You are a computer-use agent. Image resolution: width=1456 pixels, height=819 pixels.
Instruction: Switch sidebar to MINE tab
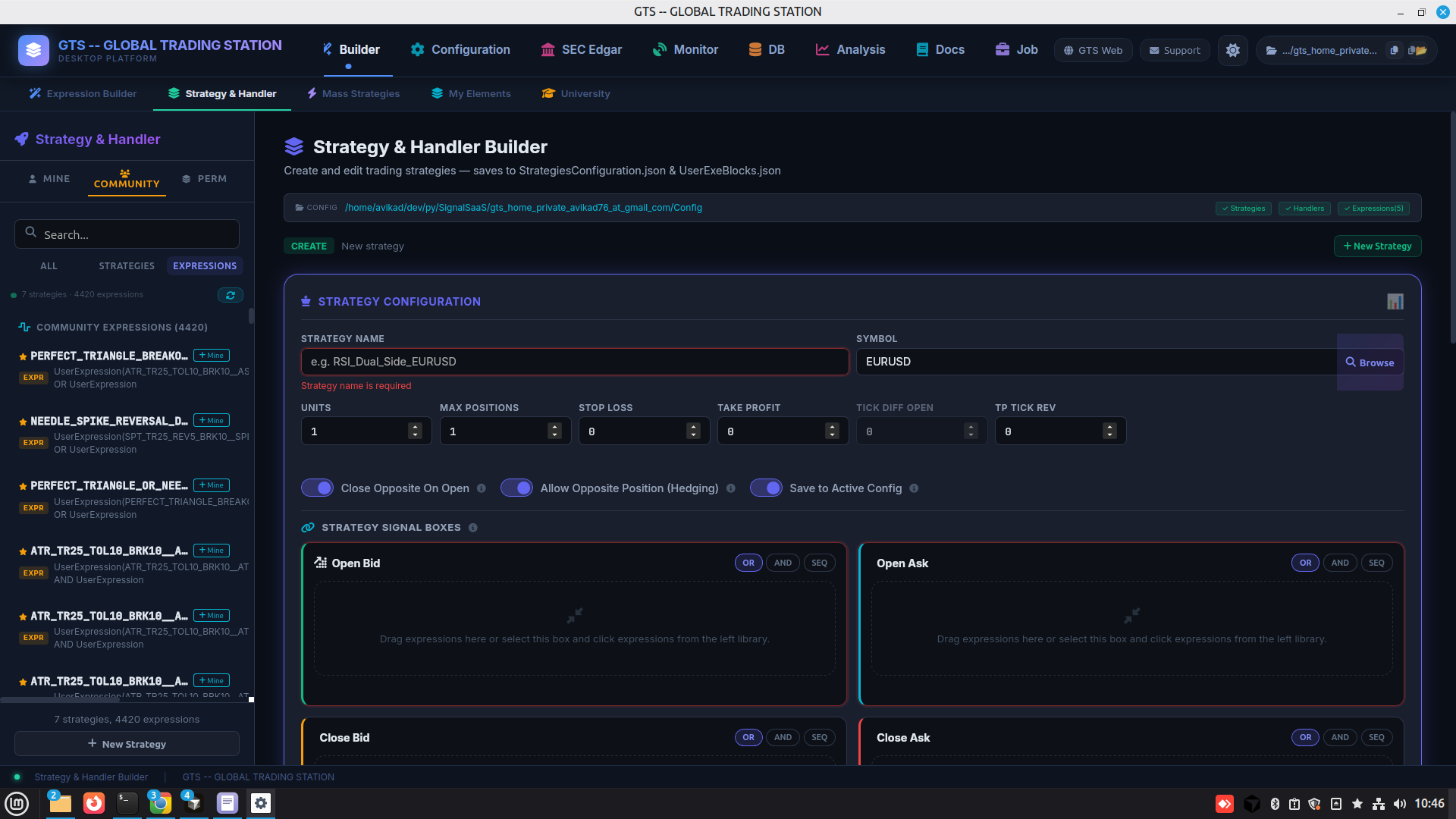[49, 179]
